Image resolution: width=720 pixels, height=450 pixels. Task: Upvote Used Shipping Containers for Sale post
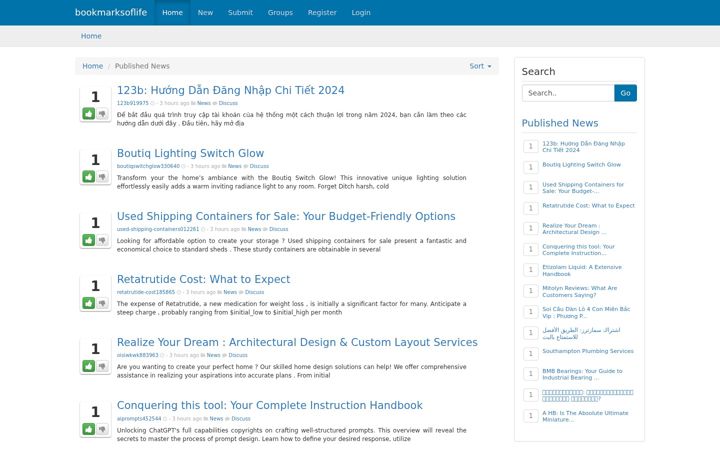pyautogui.click(x=89, y=240)
